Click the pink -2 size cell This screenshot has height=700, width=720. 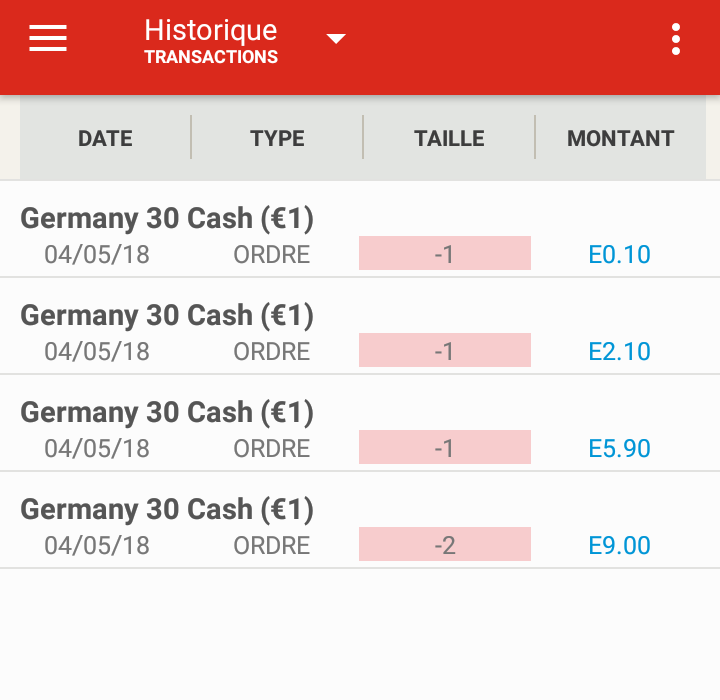445,545
